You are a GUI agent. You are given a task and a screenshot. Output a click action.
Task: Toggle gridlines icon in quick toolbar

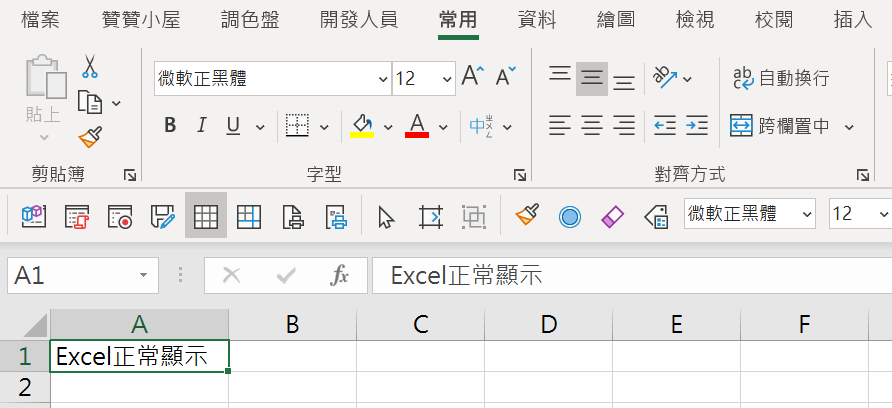tap(206, 216)
